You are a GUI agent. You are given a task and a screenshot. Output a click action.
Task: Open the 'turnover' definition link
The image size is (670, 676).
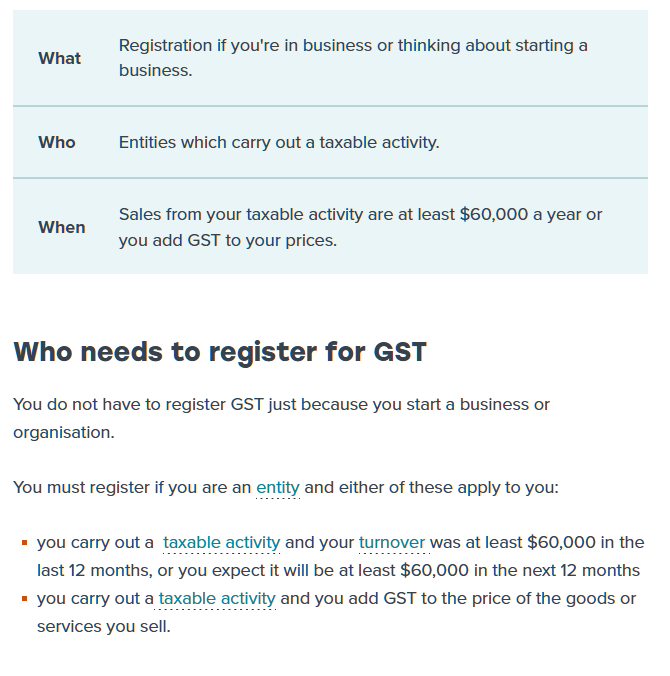tap(392, 542)
